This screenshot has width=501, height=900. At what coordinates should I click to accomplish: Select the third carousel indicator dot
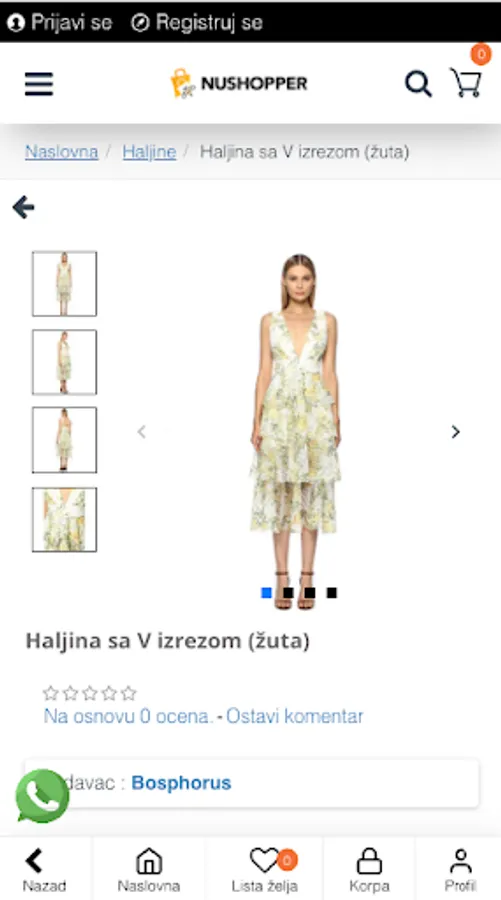[x=310, y=593]
